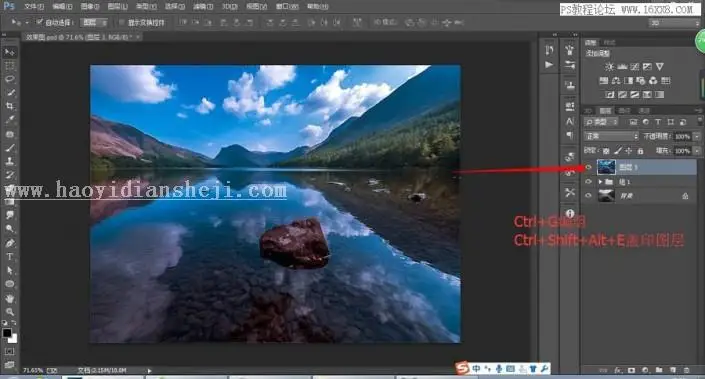This screenshot has width=705, height=379.
Task: Toggle lock all padlock
Action: pyautogui.click(x=640, y=151)
